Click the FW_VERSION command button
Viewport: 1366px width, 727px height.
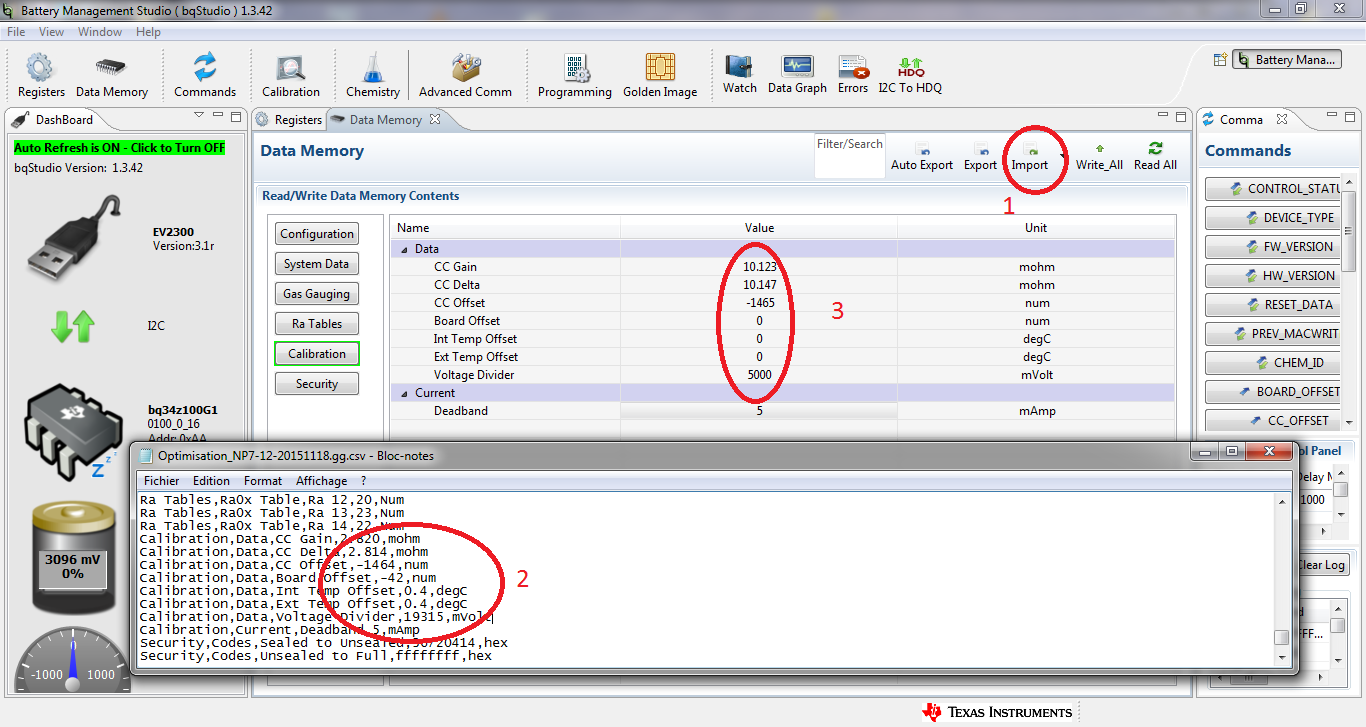tap(1273, 246)
